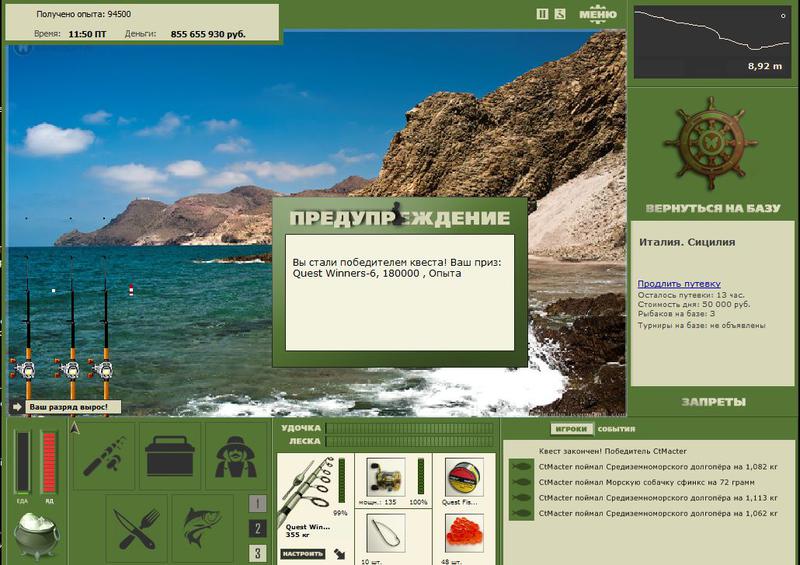
Task: Click the Квест закончен! Победитель CtMacter event
Action: pyautogui.click(x=612, y=451)
